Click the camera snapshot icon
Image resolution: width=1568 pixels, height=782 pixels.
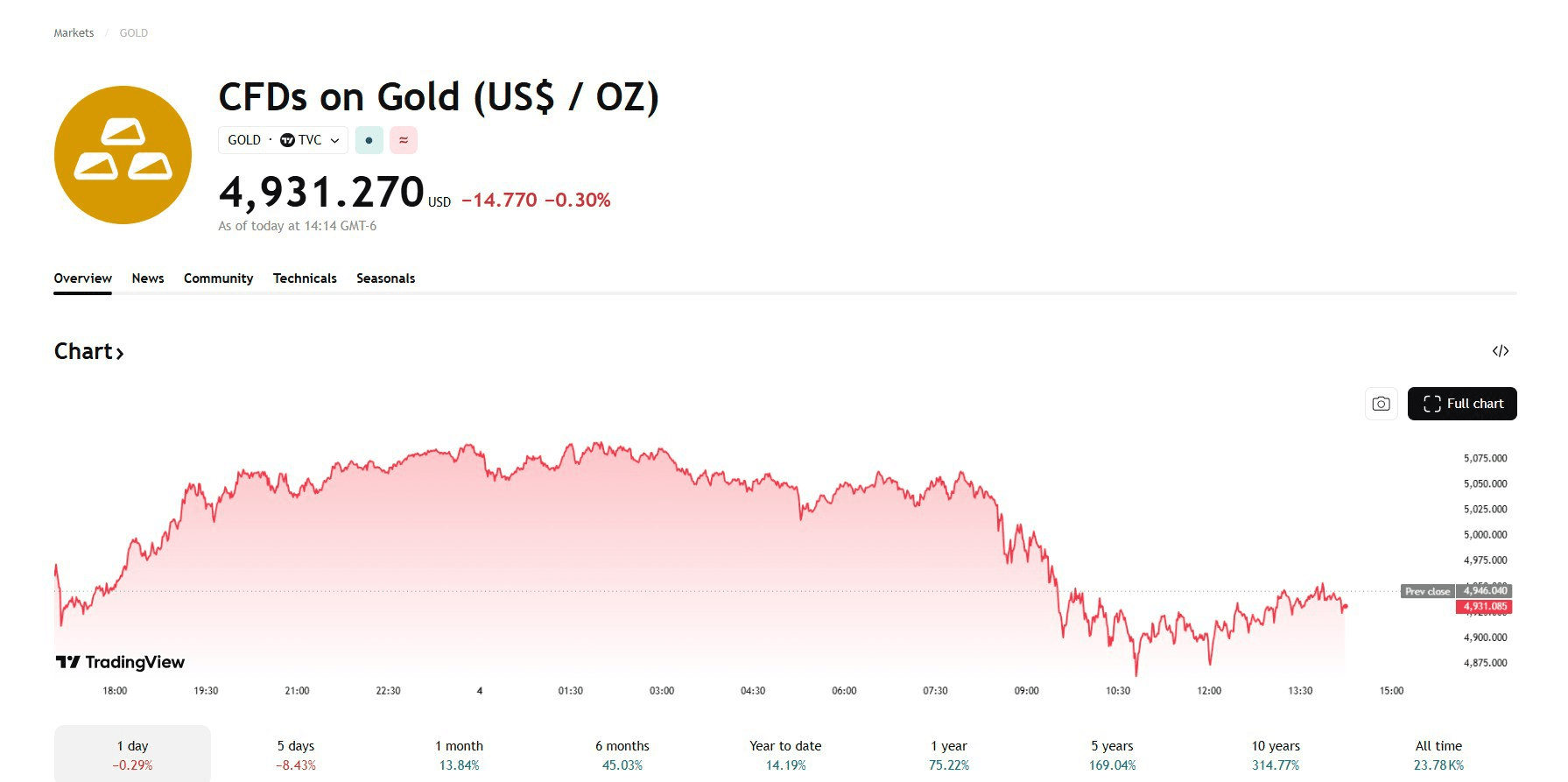pyautogui.click(x=1381, y=404)
